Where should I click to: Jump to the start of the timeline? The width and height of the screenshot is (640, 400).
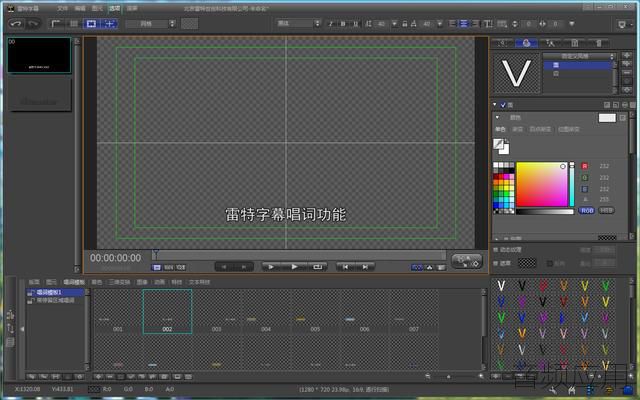point(345,267)
